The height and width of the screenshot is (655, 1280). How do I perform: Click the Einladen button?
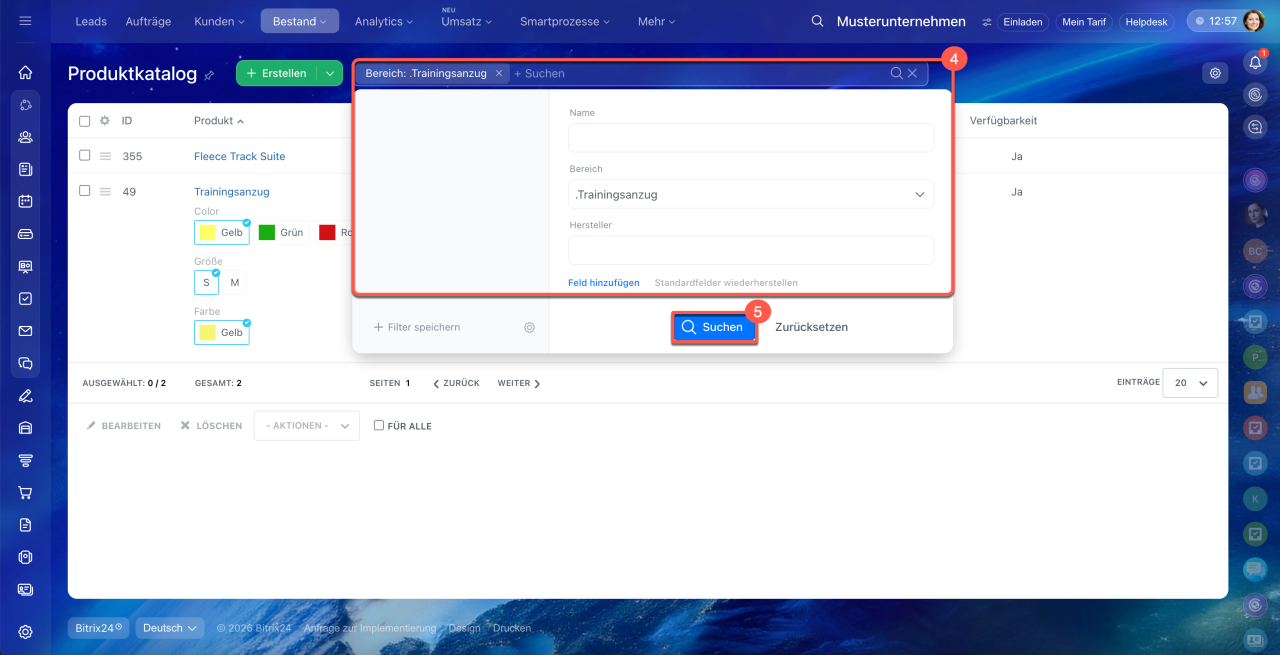pyautogui.click(x=1022, y=21)
